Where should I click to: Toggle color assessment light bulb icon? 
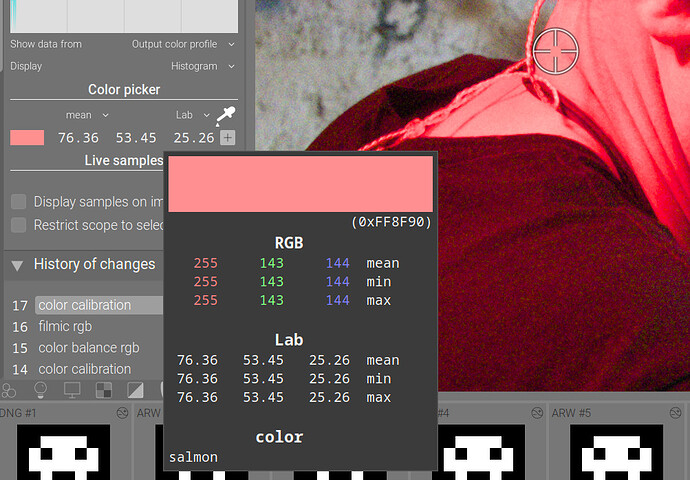pyautogui.click(x=40, y=390)
